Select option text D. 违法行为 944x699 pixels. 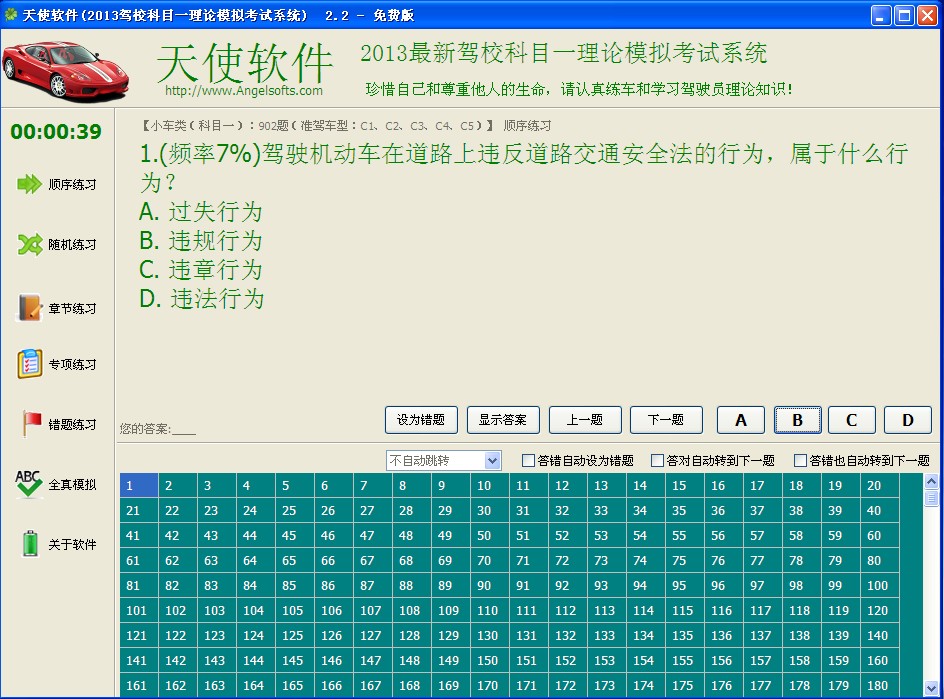point(201,299)
